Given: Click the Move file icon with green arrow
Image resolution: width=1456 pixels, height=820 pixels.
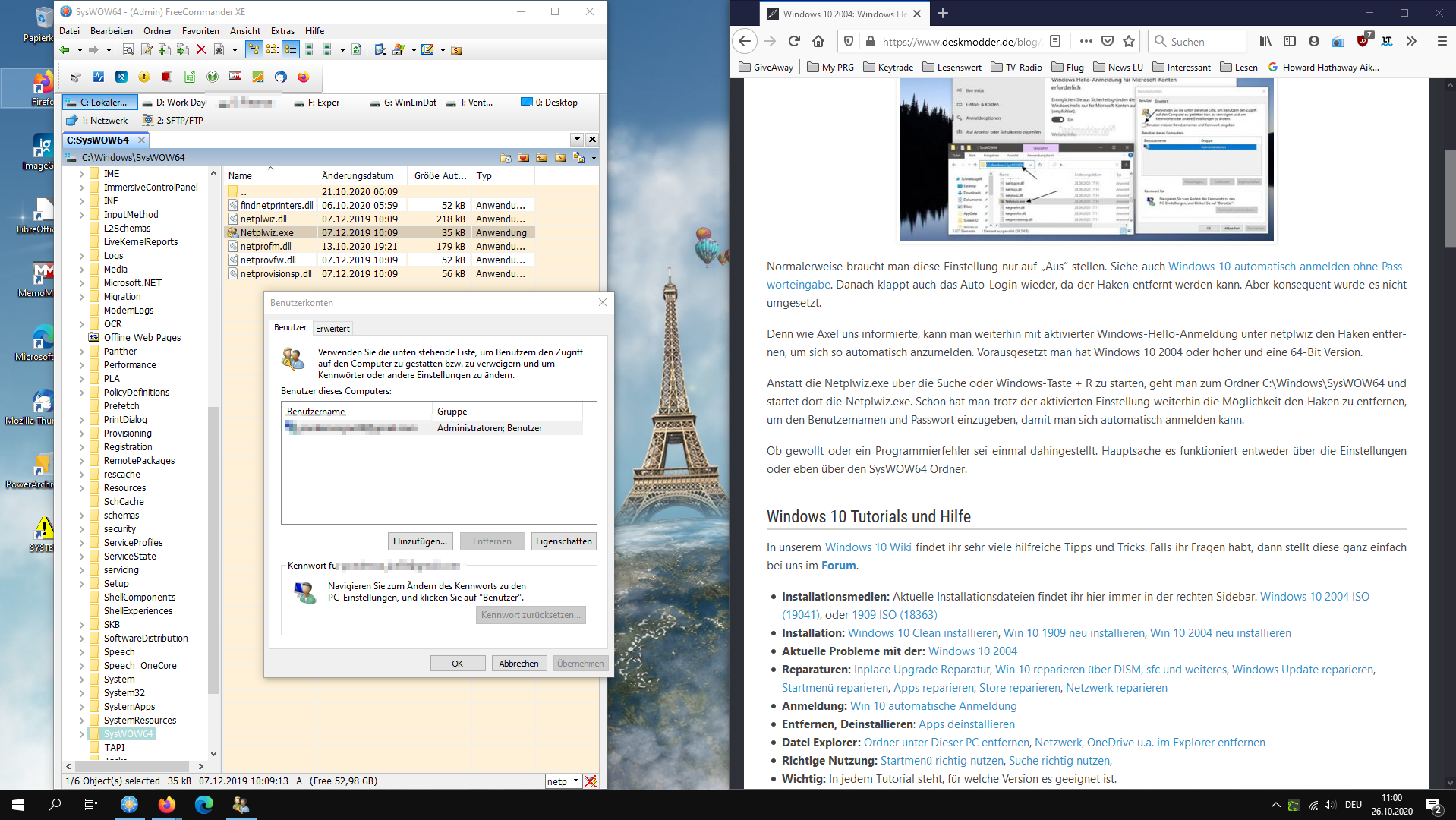Looking at the screenshot, I should (x=183, y=50).
